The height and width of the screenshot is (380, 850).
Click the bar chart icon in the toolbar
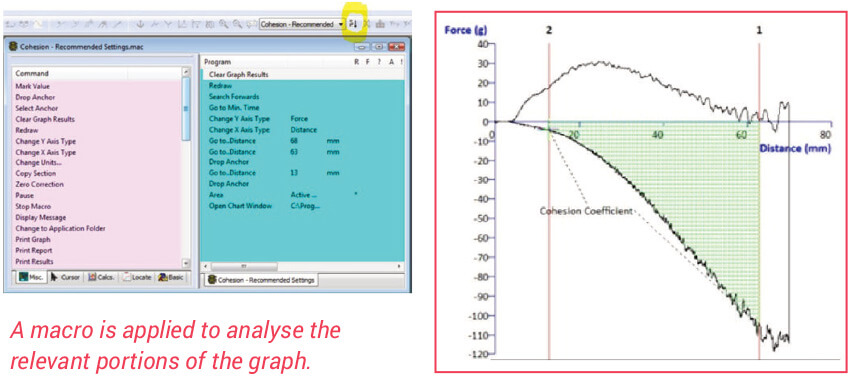(x=380, y=24)
